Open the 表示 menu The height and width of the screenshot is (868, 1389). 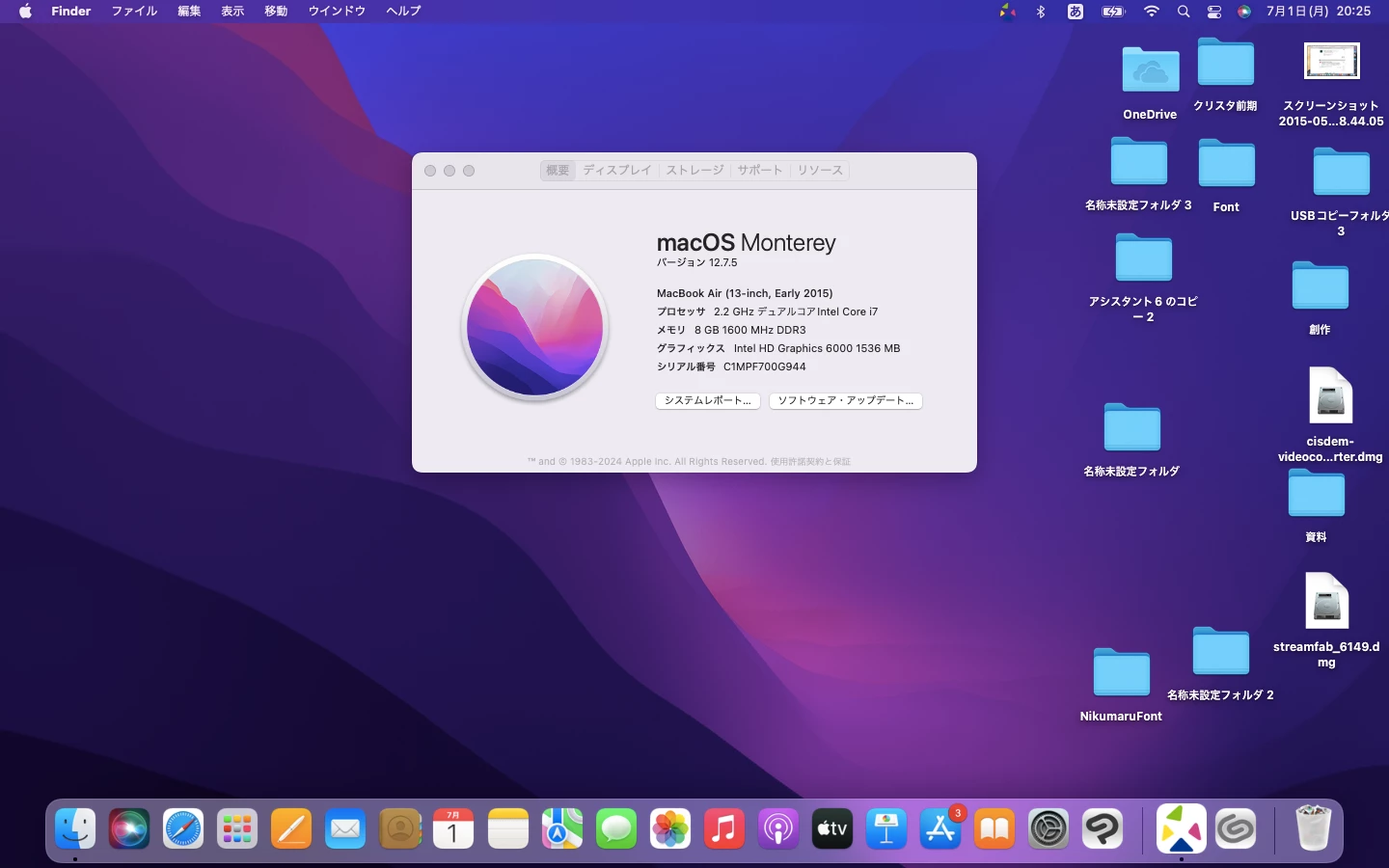[232, 11]
